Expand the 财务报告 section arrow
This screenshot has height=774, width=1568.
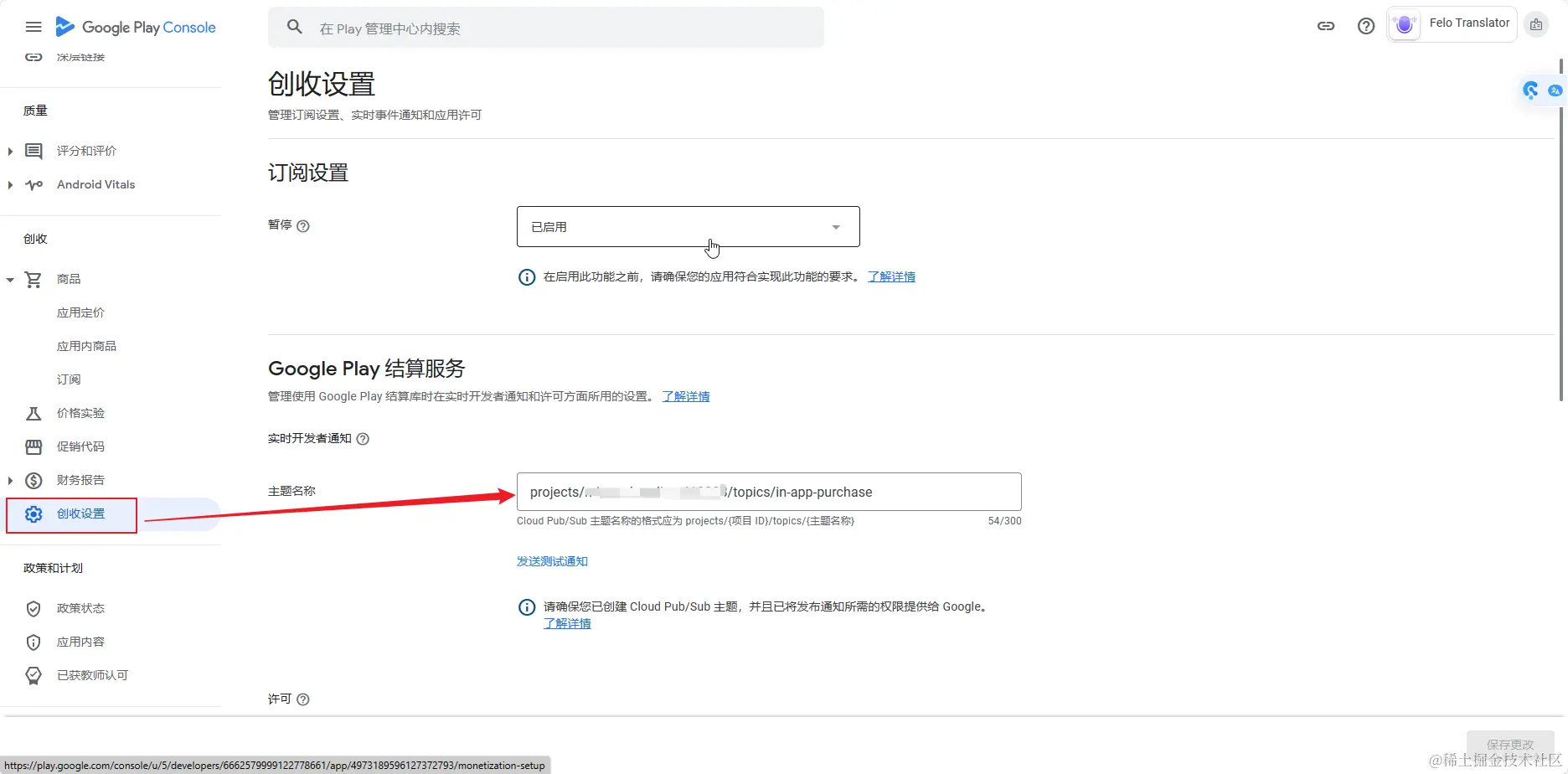(10, 480)
